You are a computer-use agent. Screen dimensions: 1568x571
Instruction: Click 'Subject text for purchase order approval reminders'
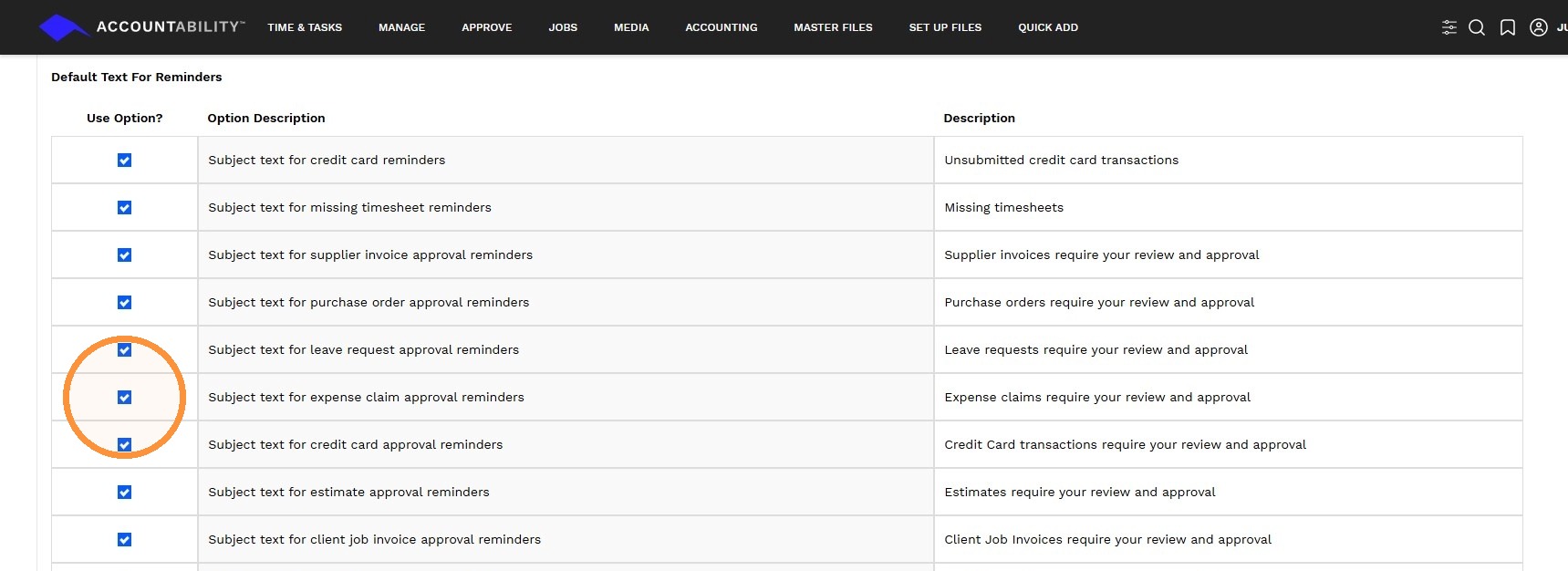tap(369, 303)
